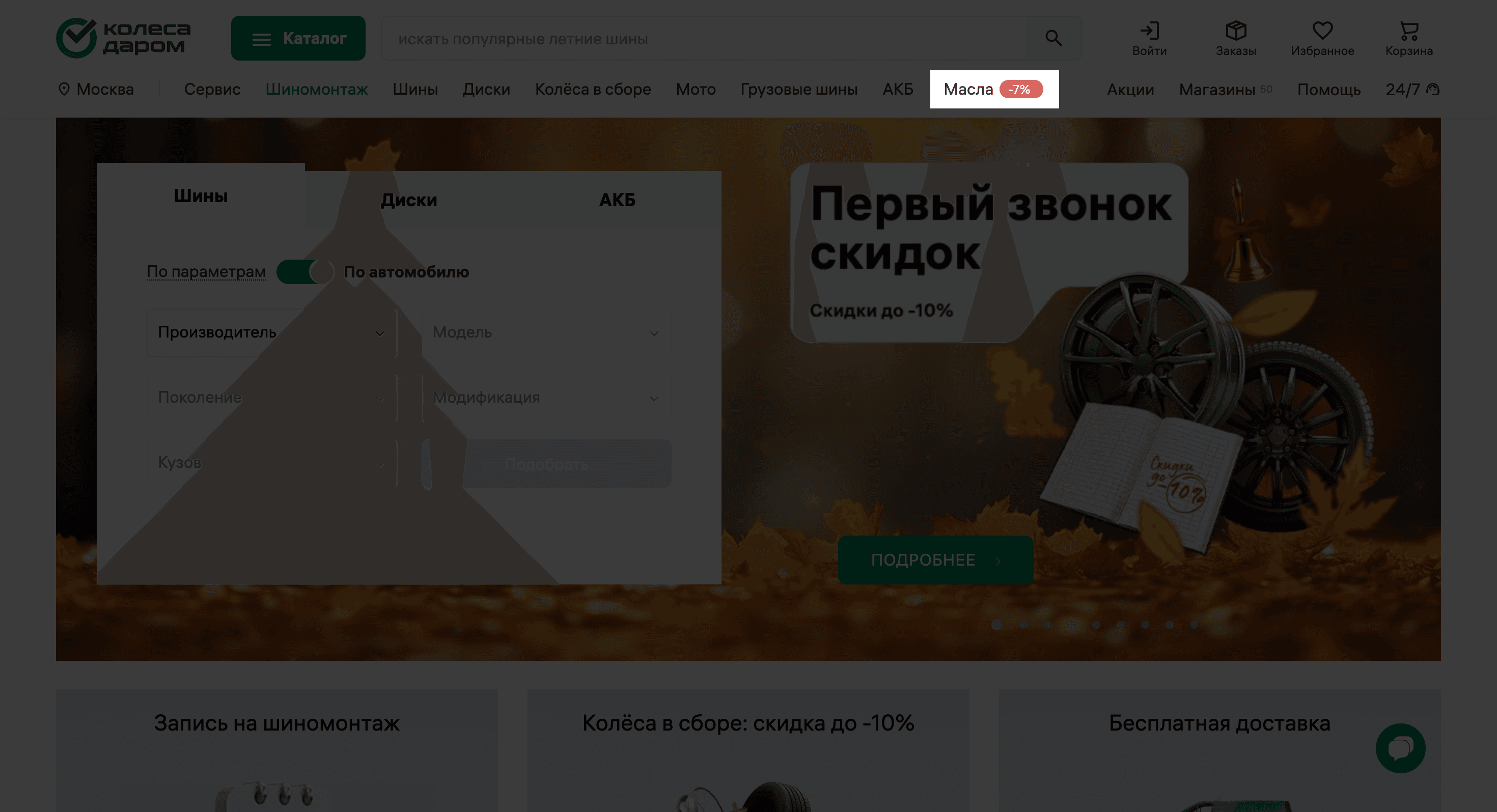The width and height of the screenshot is (1497, 812).
Task: Click the 24/7 support headset icon
Action: 1433,90
